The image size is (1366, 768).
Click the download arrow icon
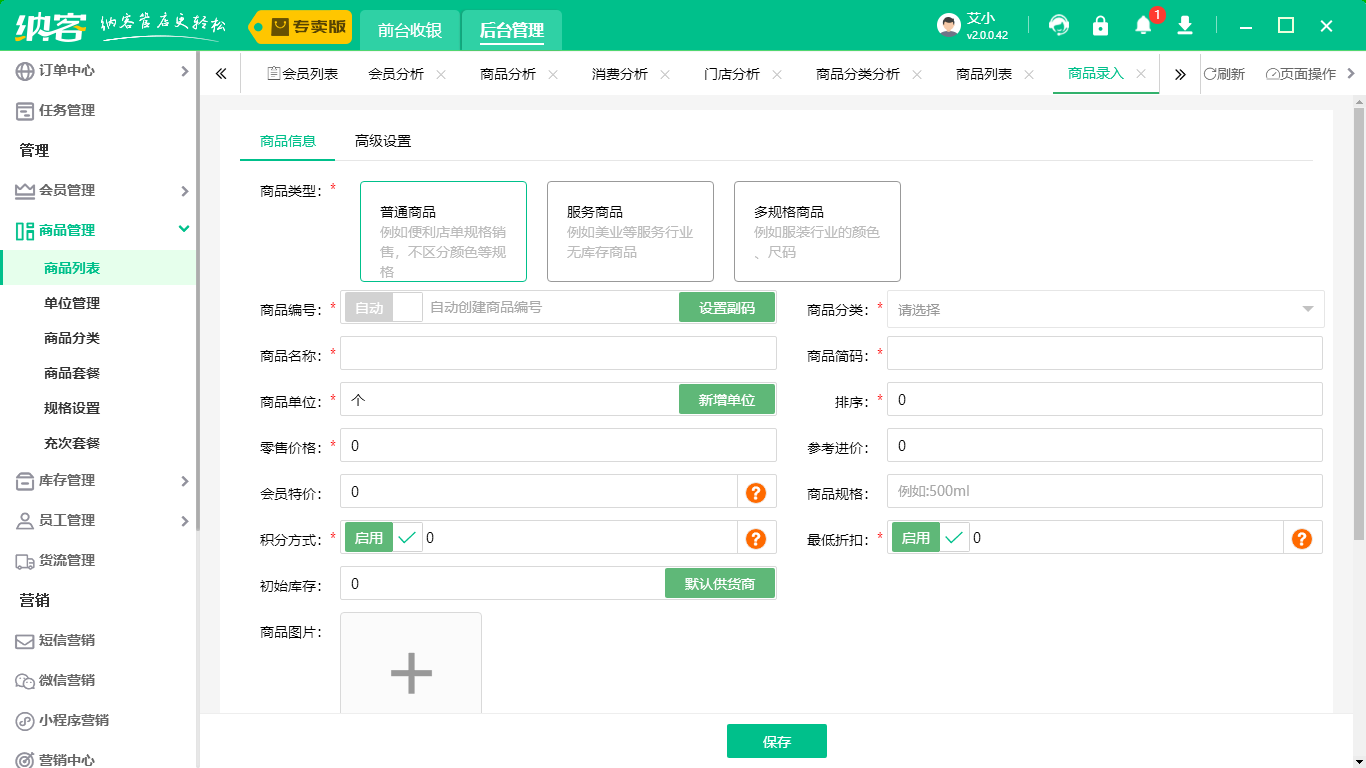point(1185,25)
